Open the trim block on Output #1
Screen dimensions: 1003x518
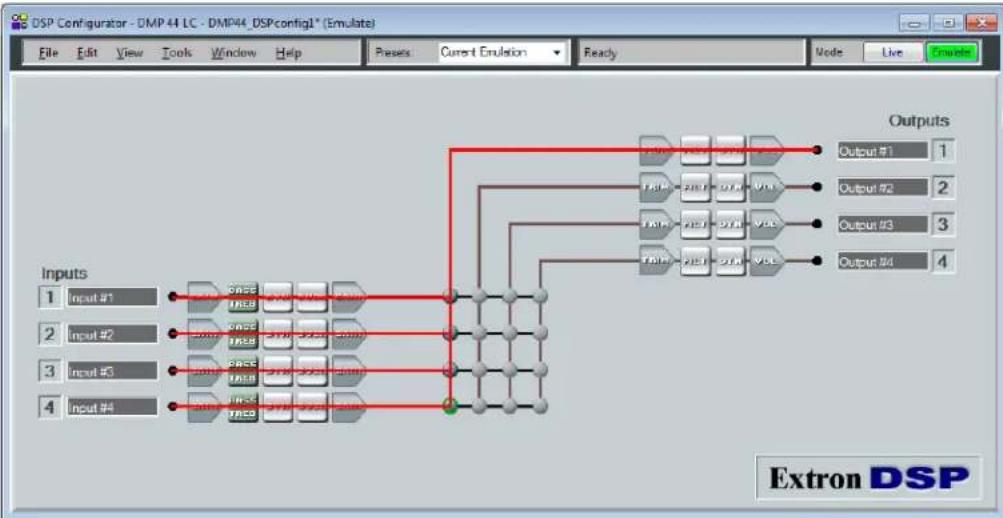pyautogui.click(x=656, y=150)
